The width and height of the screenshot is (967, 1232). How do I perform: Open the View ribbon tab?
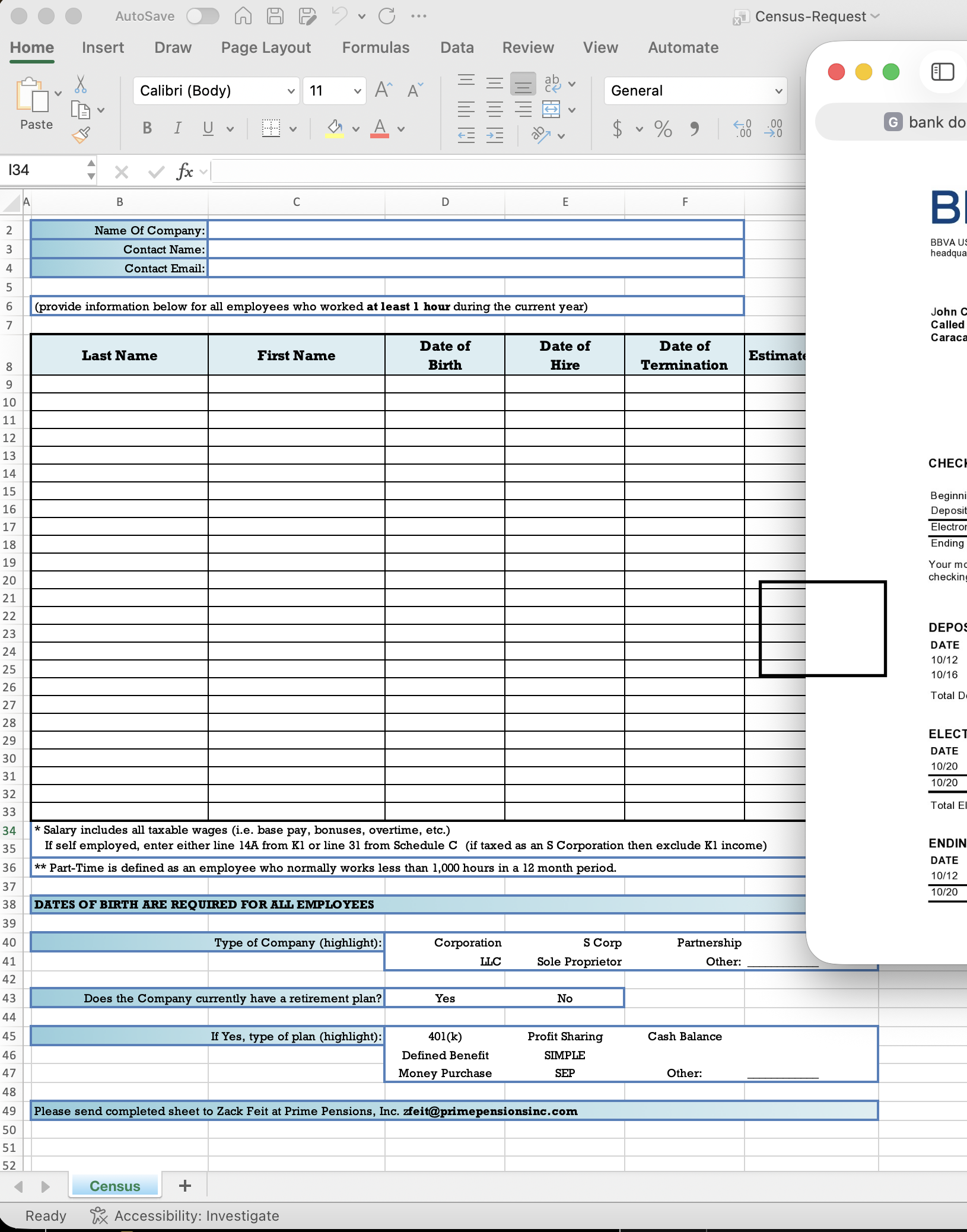[x=600, y=47]
